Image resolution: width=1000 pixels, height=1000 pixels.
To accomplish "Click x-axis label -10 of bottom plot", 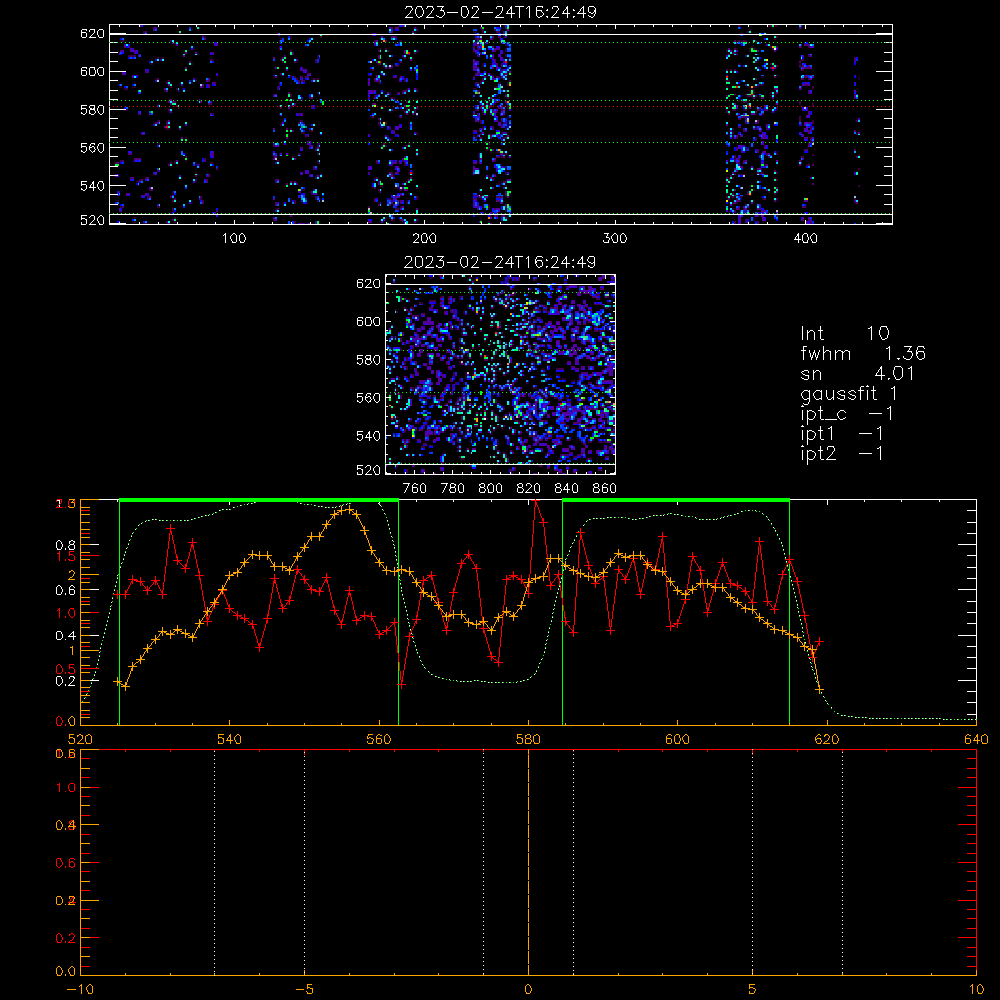I will pyautogui.click(x=80, y=989).
